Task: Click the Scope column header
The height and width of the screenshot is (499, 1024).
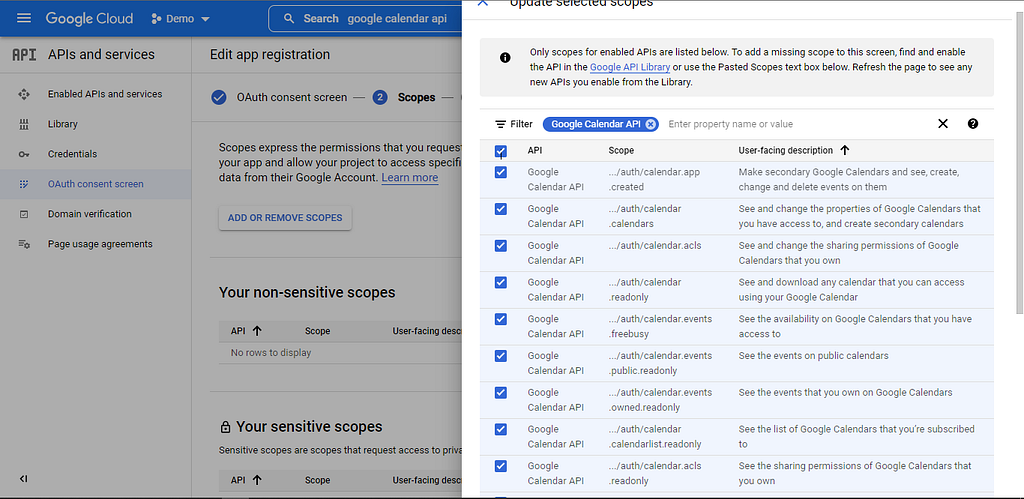Action: pos(621,150)
